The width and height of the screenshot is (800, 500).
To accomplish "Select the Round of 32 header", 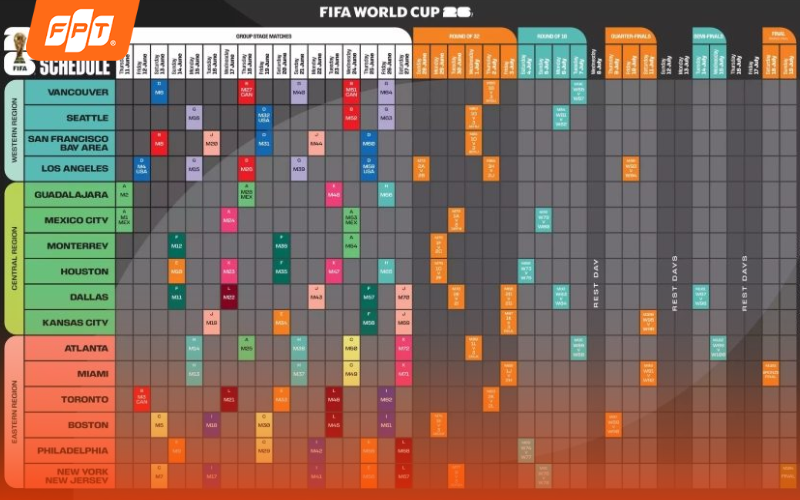I will tap(464, 36).
